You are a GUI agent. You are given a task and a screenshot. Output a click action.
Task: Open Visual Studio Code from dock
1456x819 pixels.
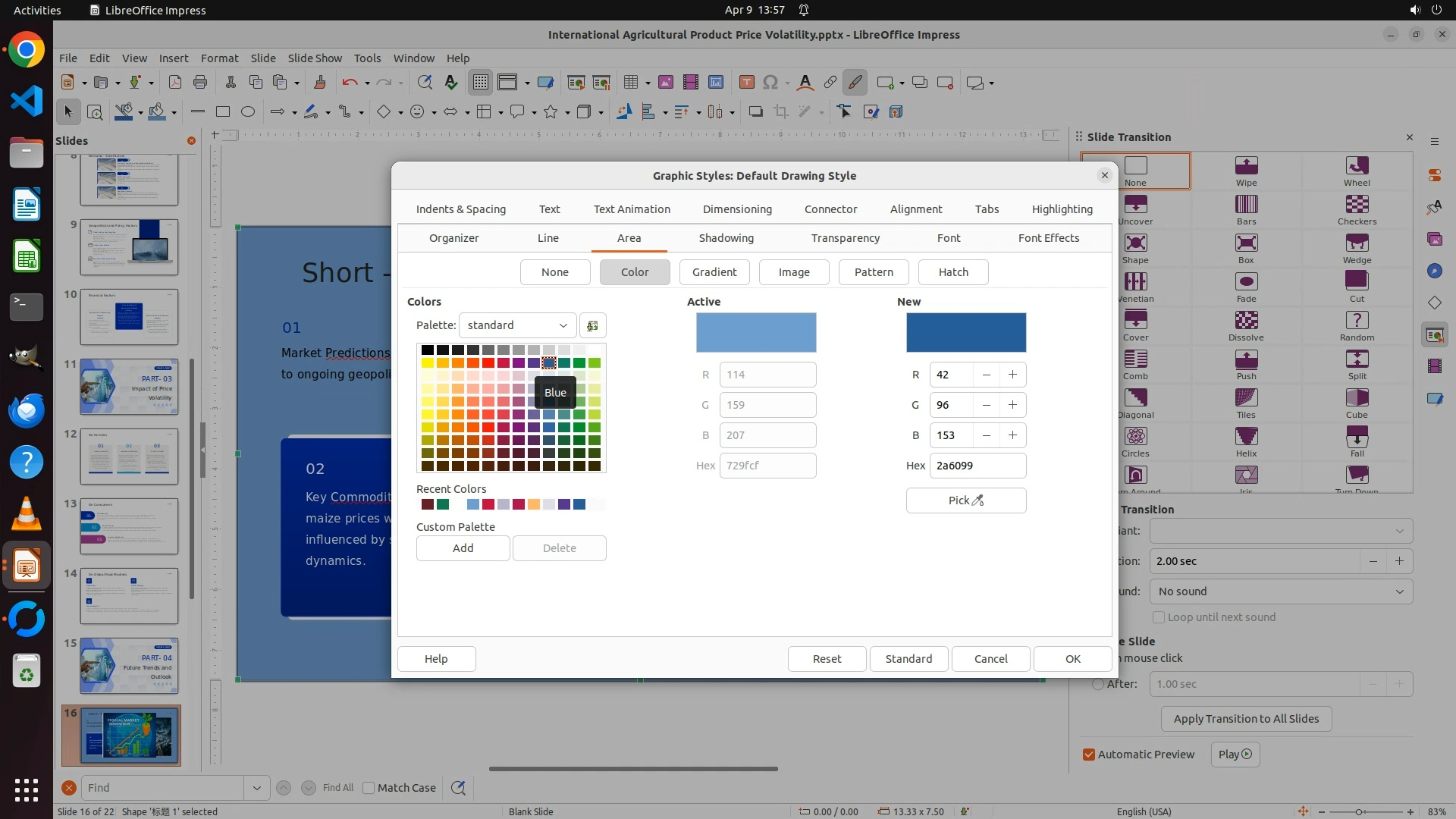(27, 101)
